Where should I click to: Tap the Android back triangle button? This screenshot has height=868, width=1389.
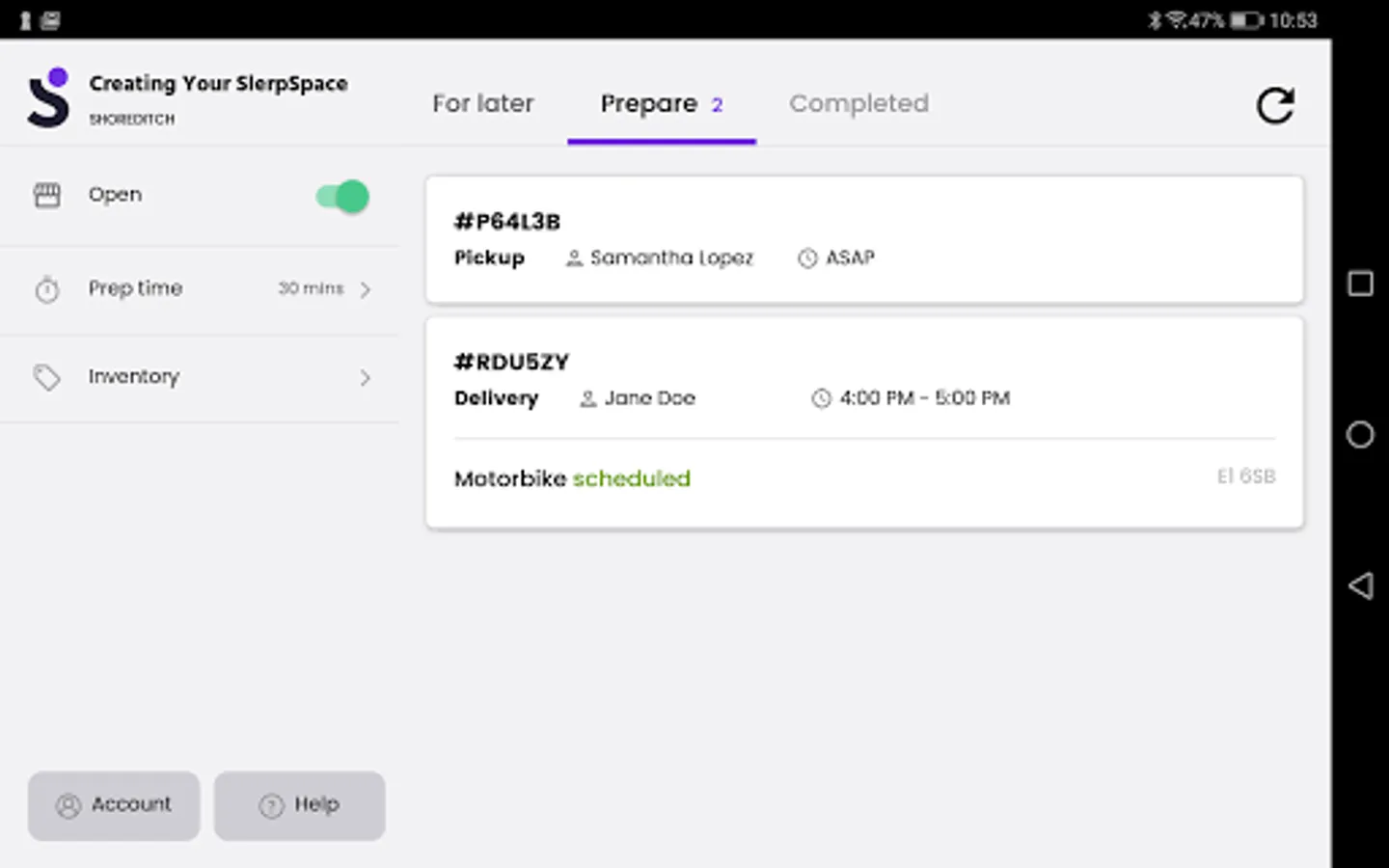1360,585
